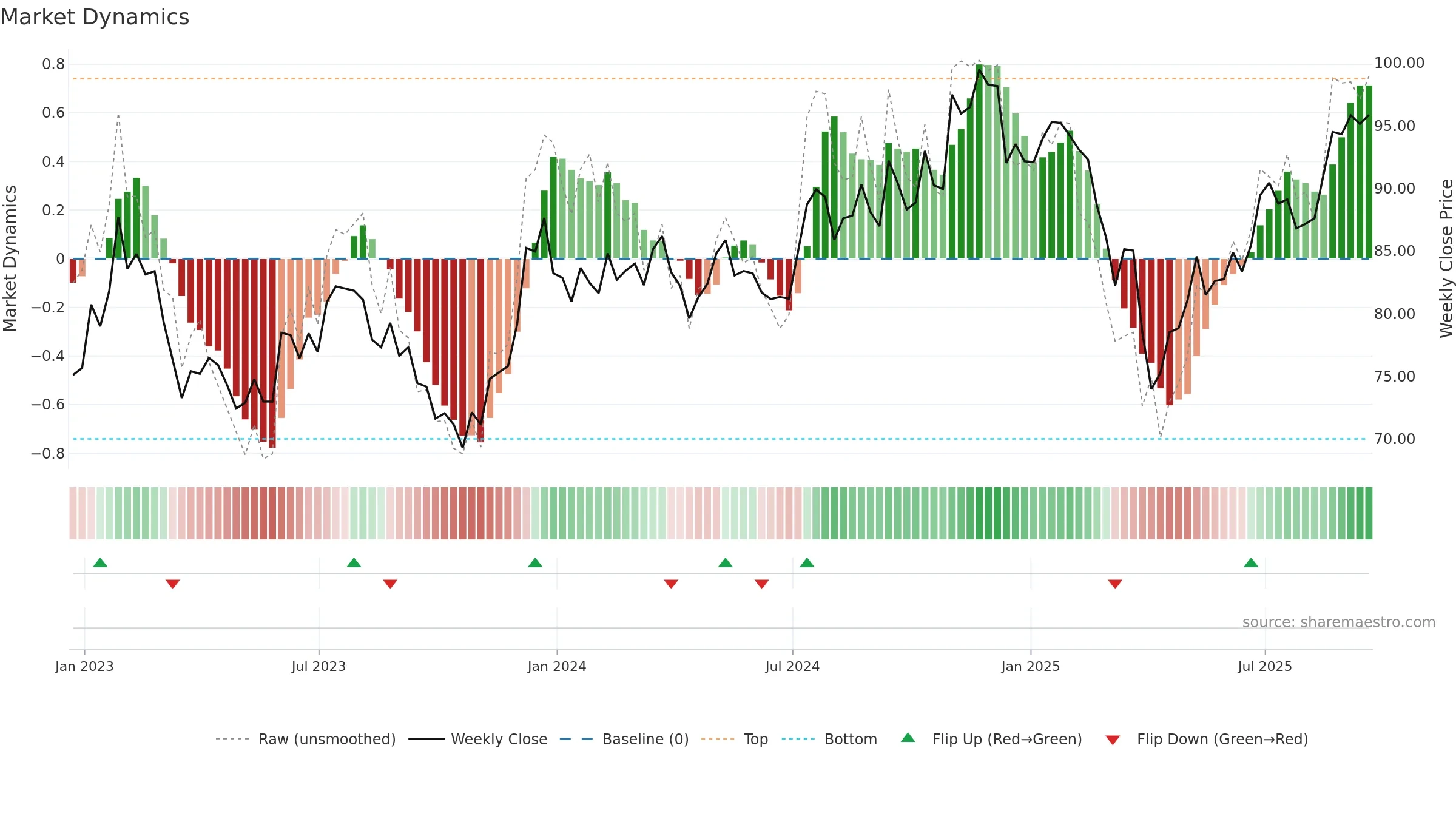
Task: Click the −0.2 left axis tick label
Action: pyautogui.click(x=48, y=308)
